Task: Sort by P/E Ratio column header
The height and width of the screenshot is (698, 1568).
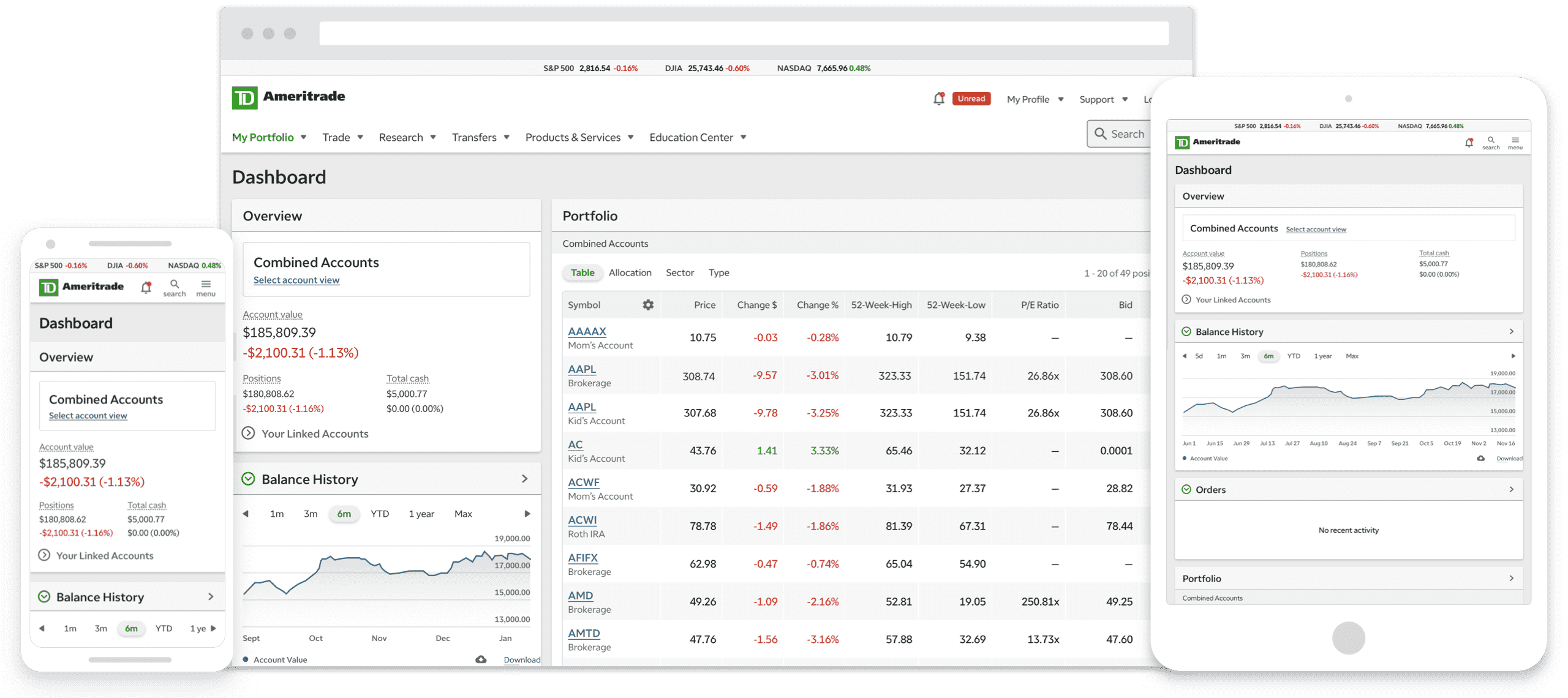Action: point(1039,305)
